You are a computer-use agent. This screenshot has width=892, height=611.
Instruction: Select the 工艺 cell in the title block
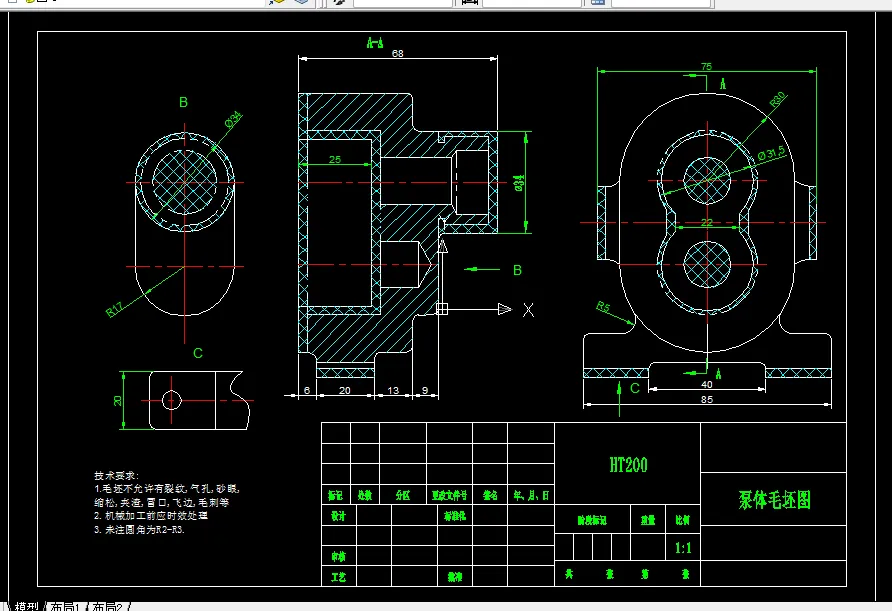click(338, 577)
